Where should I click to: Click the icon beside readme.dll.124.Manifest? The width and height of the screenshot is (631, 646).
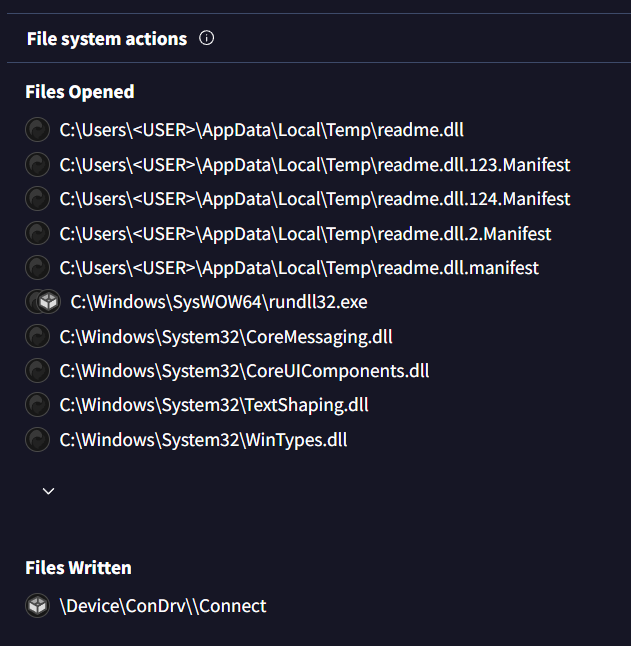pos(37,199)
